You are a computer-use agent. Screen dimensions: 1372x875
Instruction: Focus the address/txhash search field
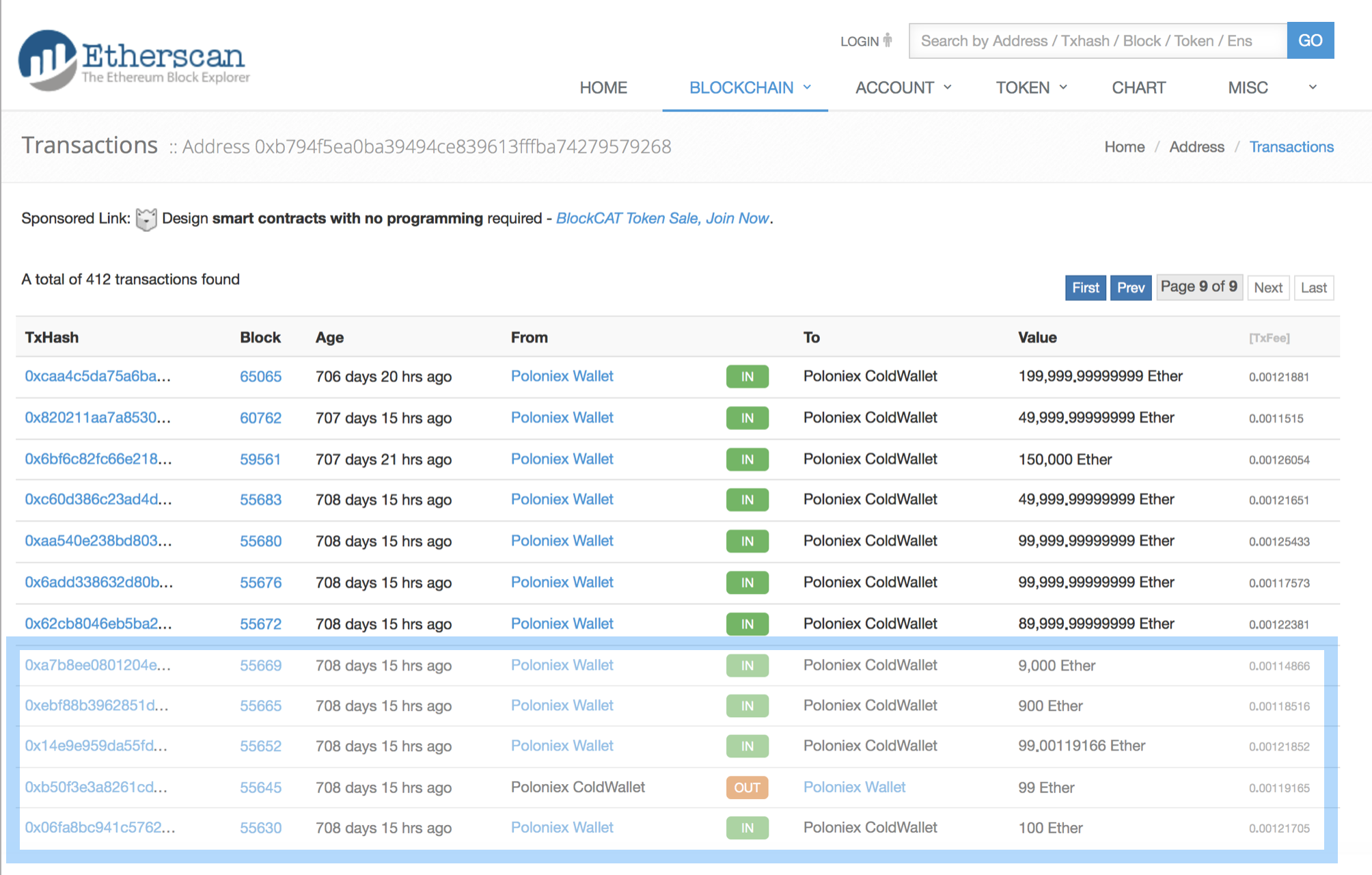(x=1098, y=40)
